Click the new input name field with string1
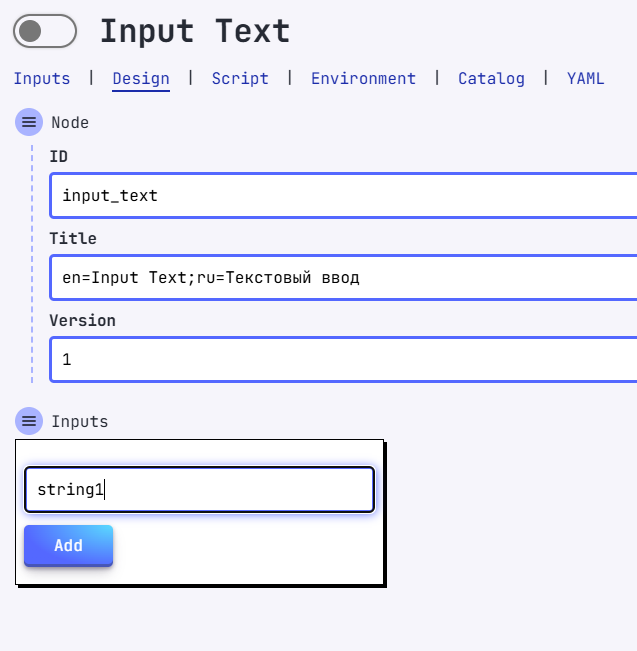The image size is (637, 651). tap(199, 490)
